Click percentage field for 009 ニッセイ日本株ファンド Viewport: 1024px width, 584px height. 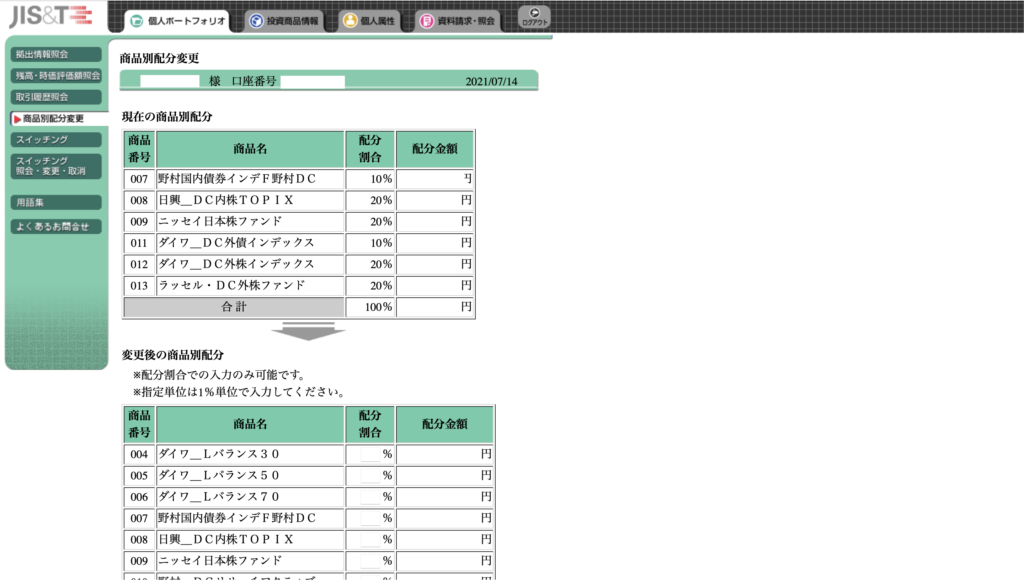click(x=370, y=561)
